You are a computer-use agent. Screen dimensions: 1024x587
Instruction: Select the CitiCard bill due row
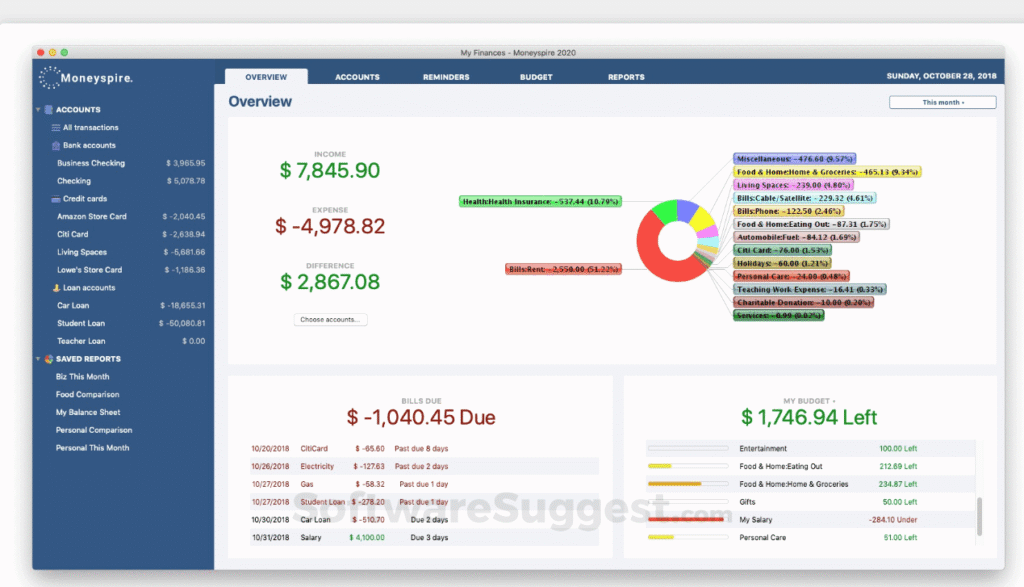click(424, 449)
